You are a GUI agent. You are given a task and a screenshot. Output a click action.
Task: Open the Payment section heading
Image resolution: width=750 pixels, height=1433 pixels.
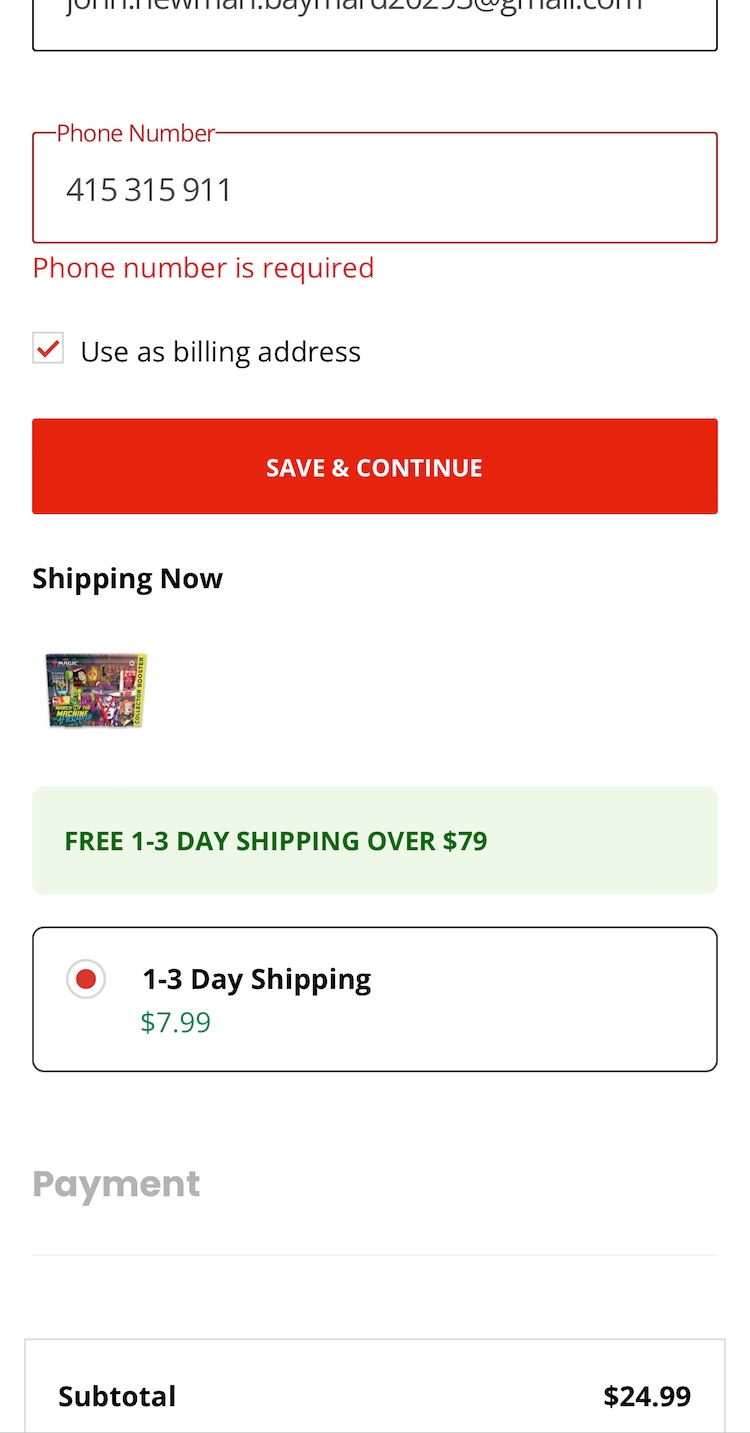[x=116, y=1184]
